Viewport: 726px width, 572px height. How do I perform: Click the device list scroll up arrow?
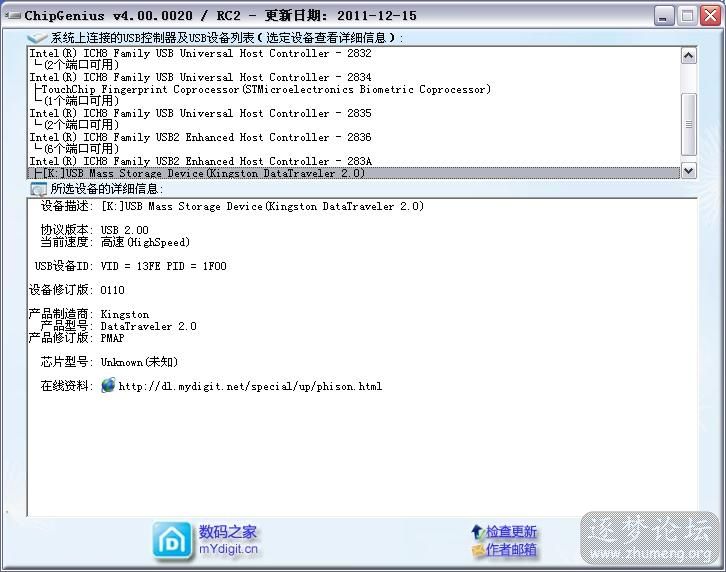click(688, 56)
